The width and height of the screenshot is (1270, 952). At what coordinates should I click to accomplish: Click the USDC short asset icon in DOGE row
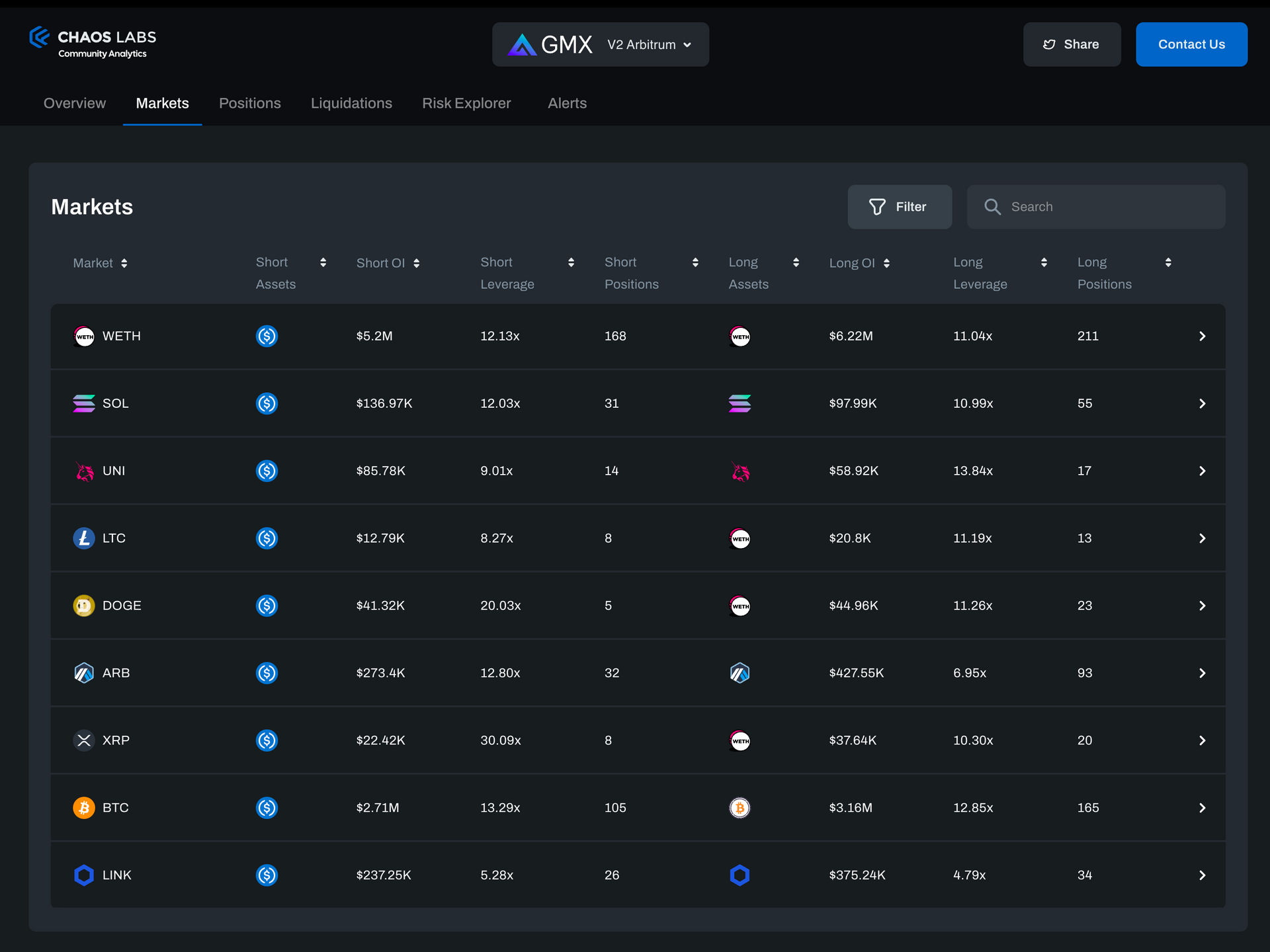point(267,605)
